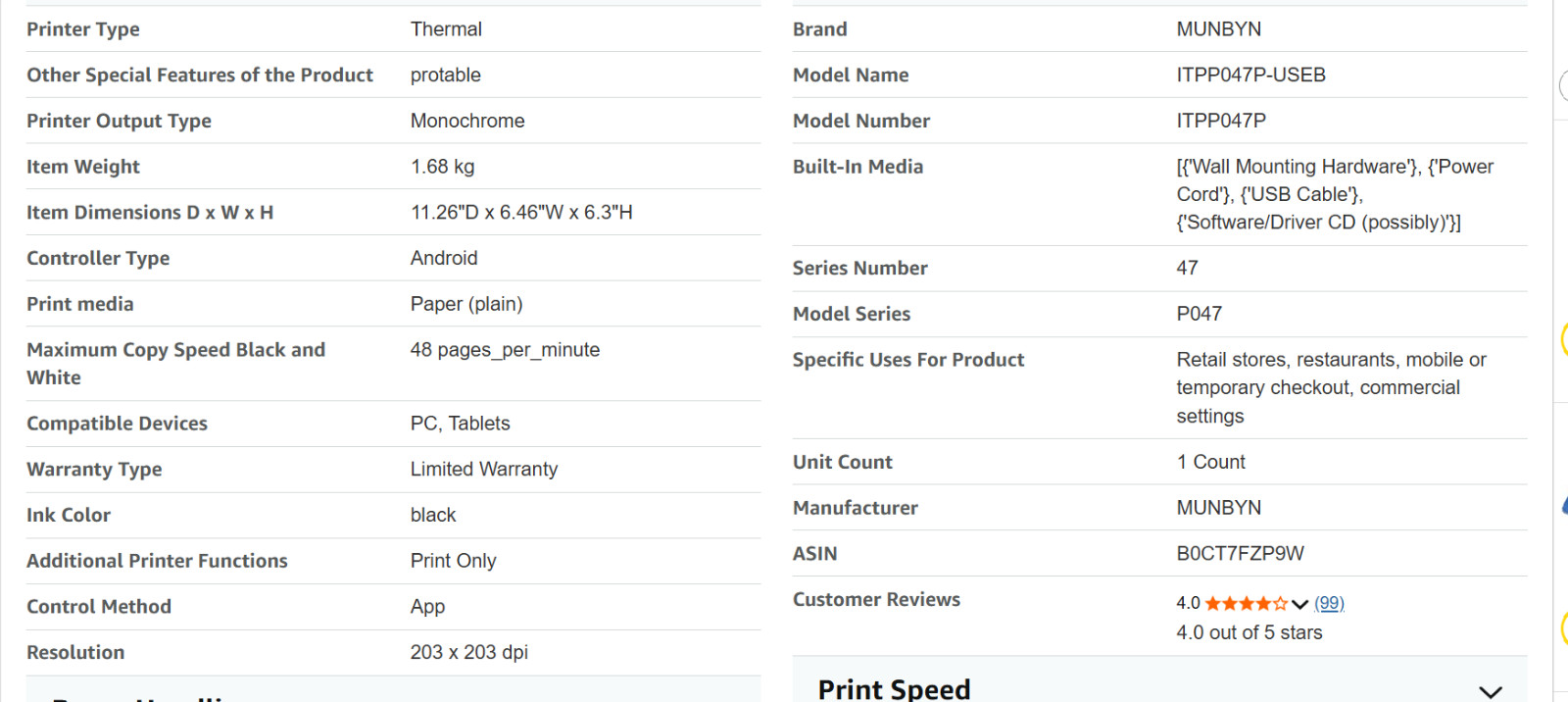
Task: Click the Resolution value 203 x 203 dpi
Action: click(469, 652)
